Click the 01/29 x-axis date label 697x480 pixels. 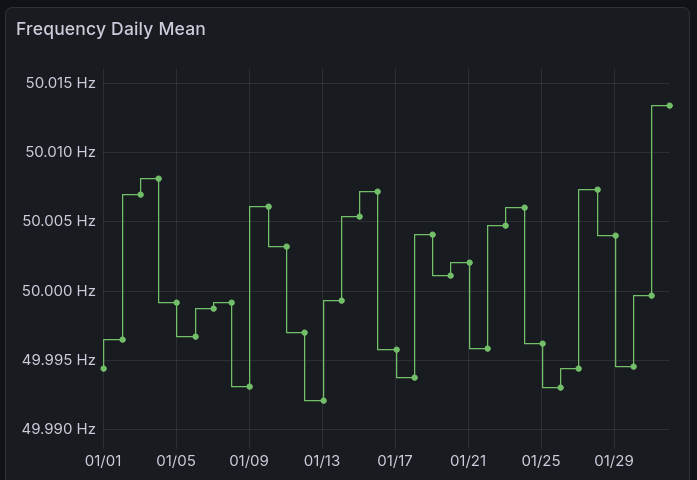pos(614,460)
